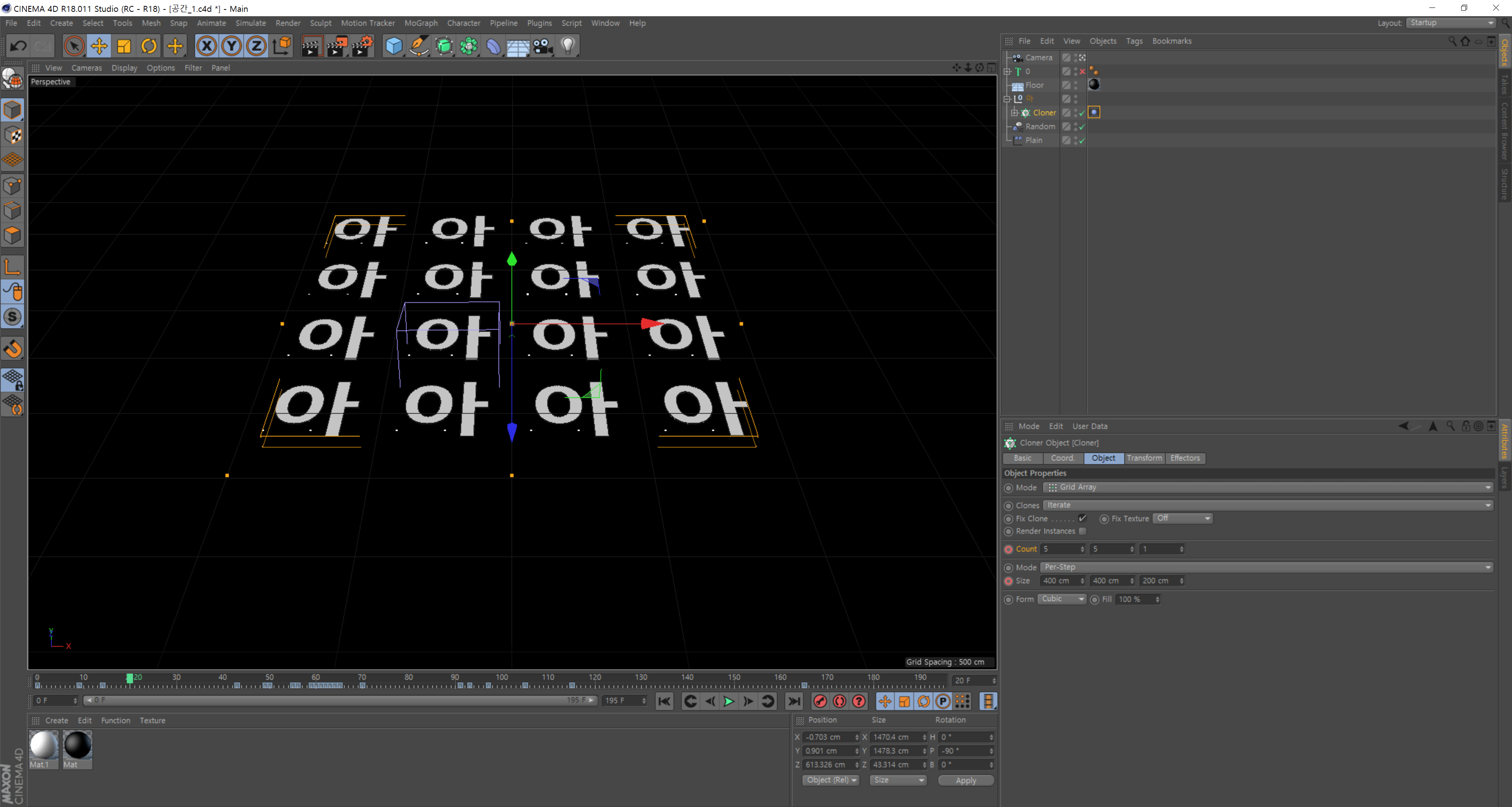Select Edges mode icon
Screen dimensions: 1512x807
tap(12, 211)
